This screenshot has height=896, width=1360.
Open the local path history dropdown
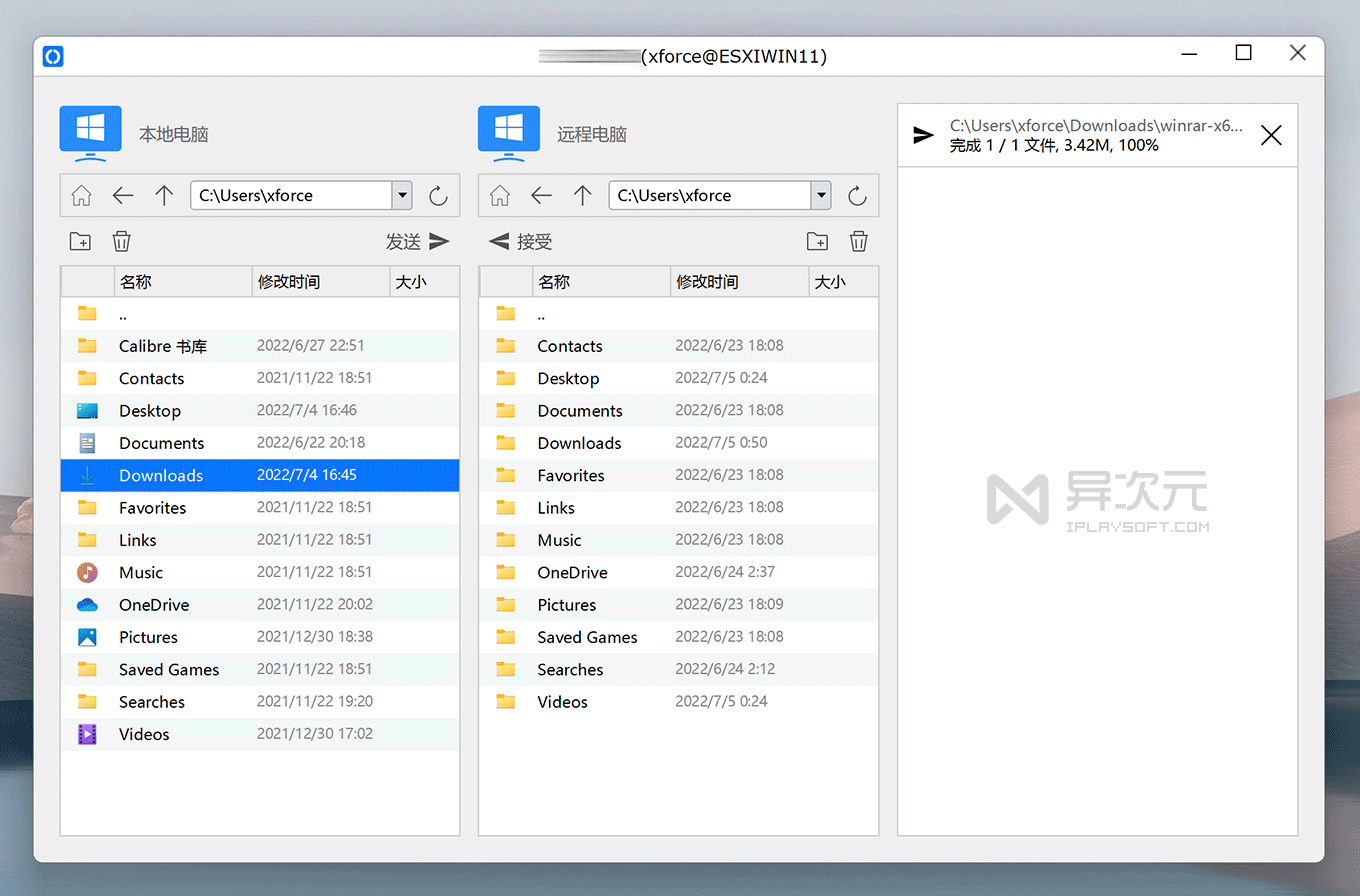click(x=402, y=195)
